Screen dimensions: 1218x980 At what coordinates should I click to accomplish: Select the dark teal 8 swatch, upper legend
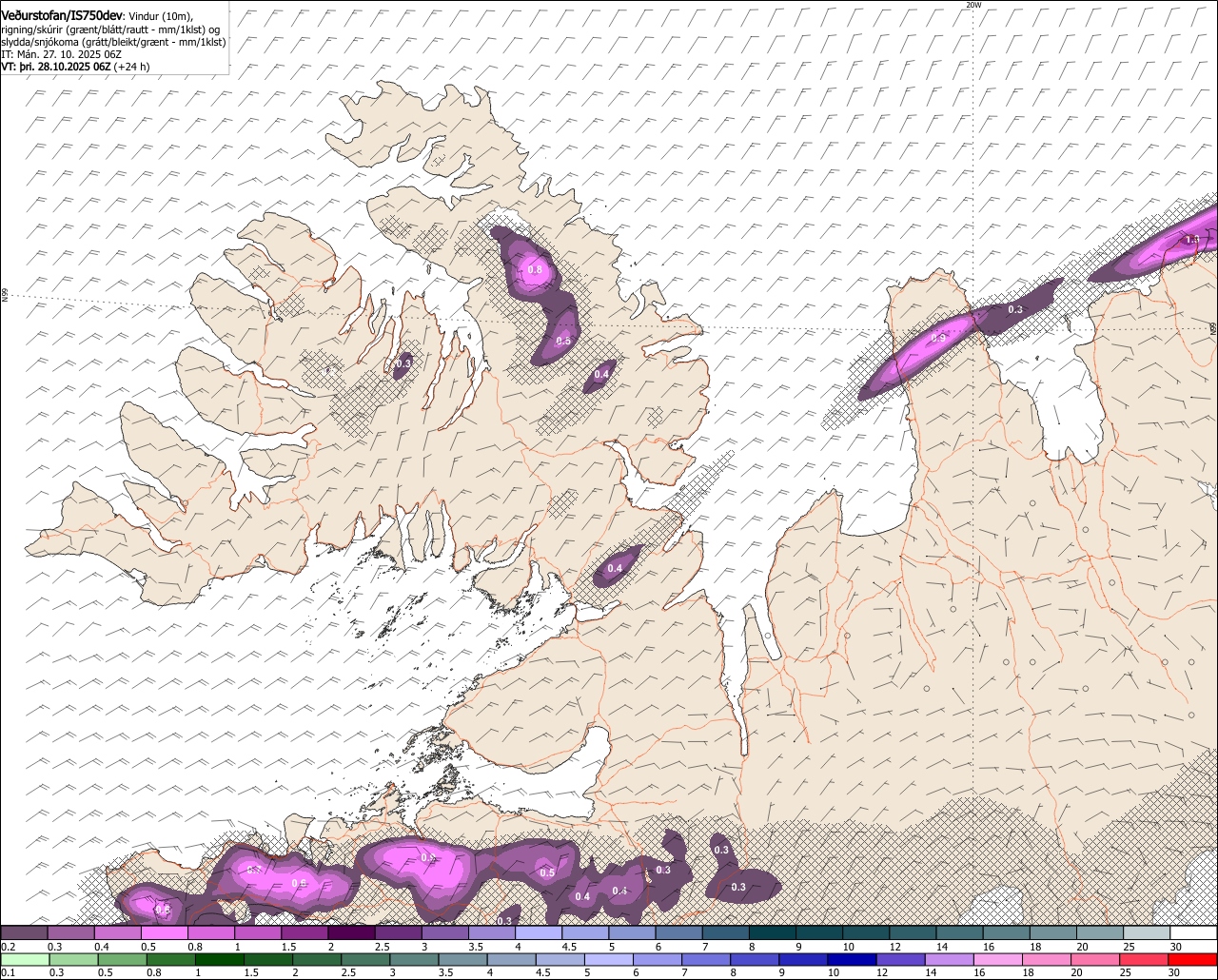[x=772, y=933]
